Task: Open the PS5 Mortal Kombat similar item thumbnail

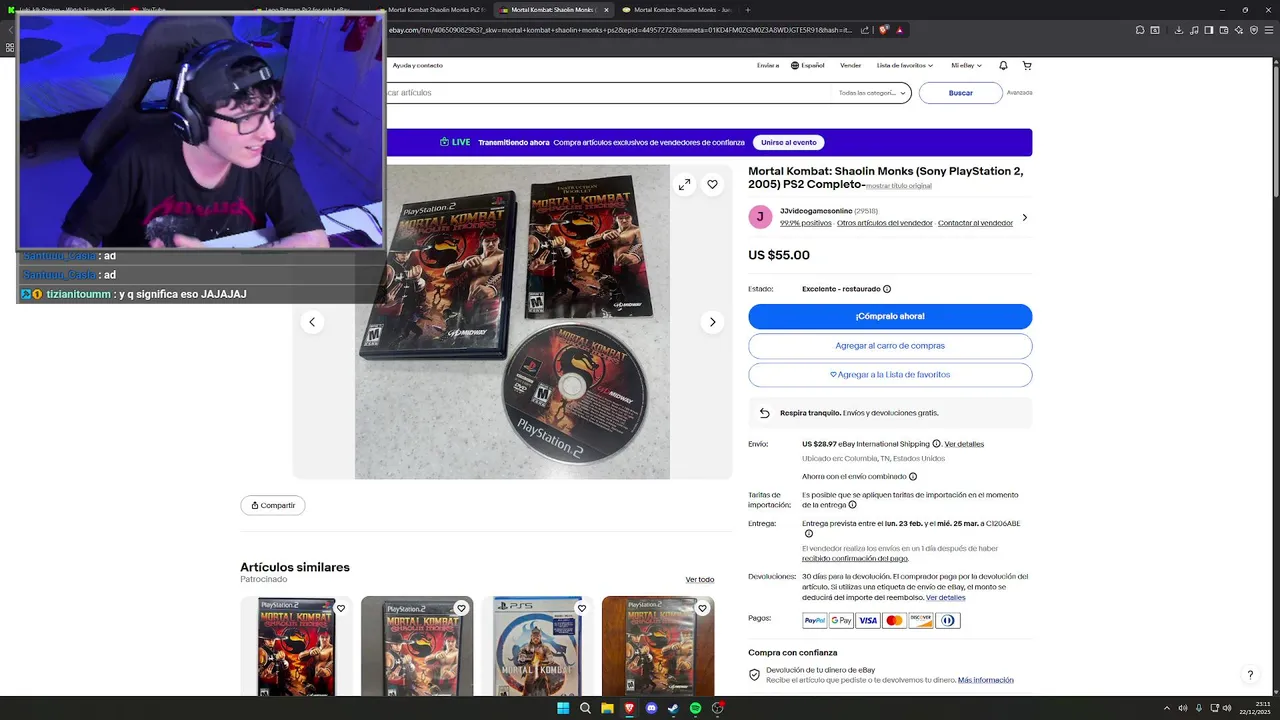Action: 537,646
